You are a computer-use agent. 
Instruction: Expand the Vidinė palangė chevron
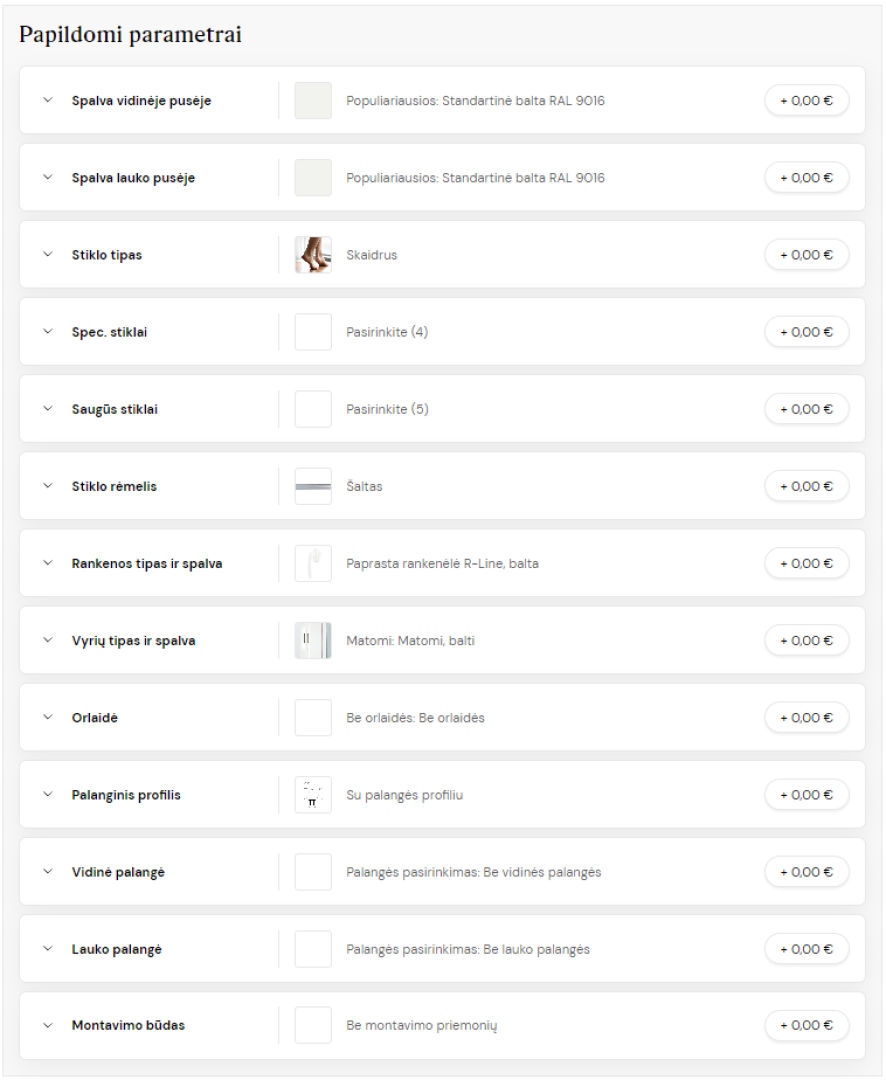(48, 871)
